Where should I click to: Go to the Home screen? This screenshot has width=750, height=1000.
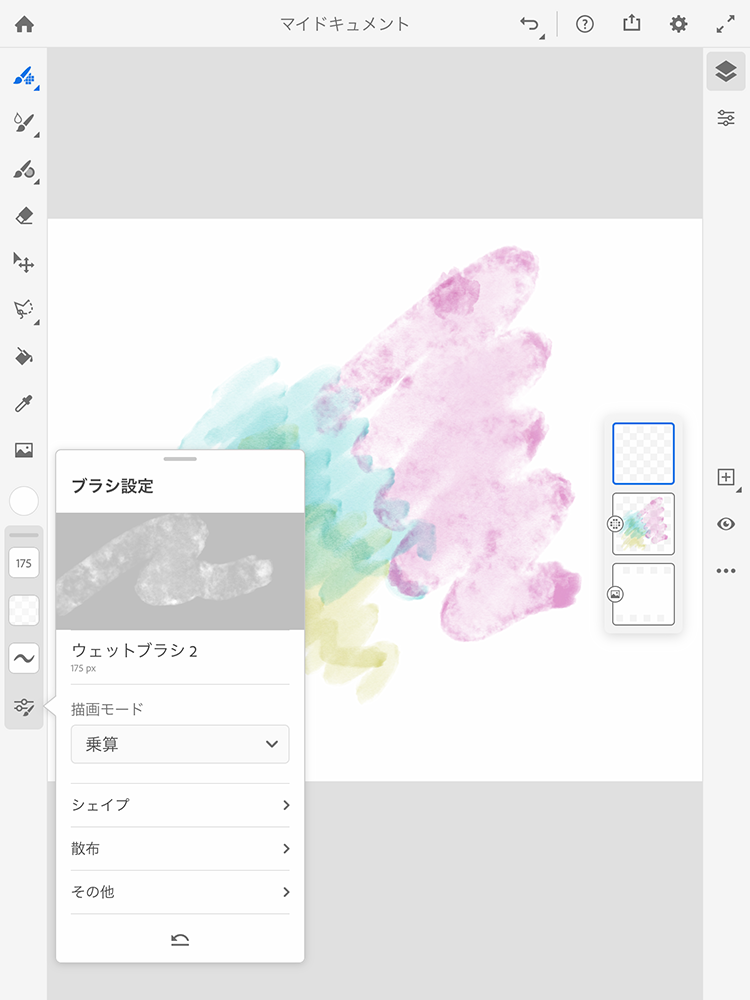click(x=24, y=24)
